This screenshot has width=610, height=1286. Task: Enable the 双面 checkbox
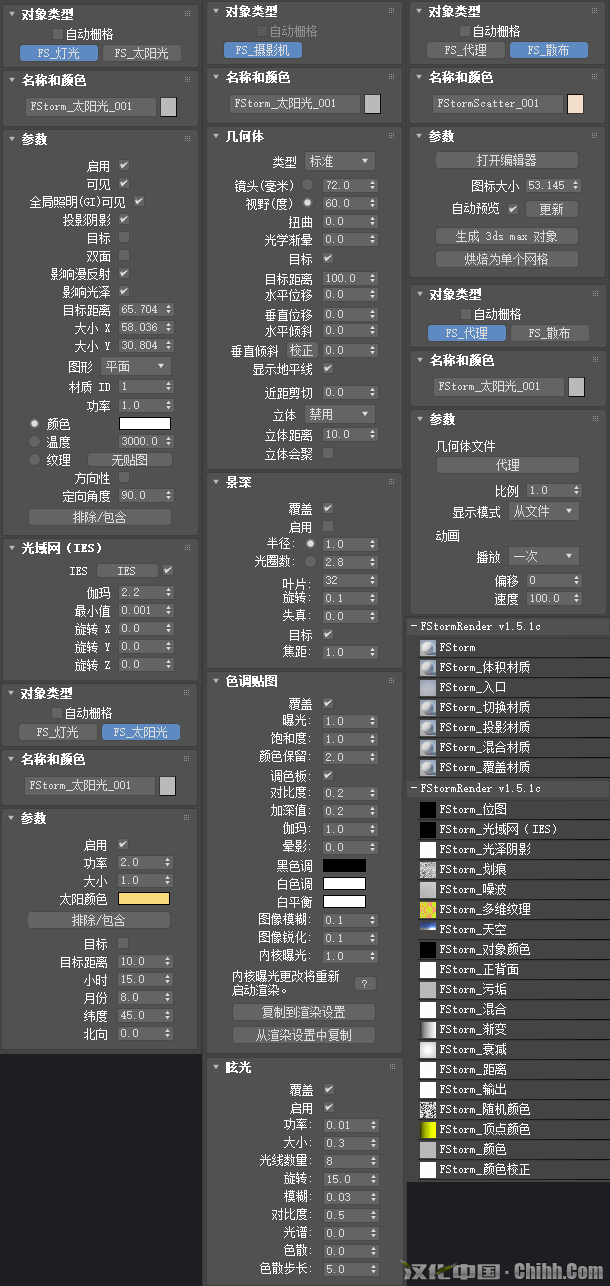pos(124,256)
